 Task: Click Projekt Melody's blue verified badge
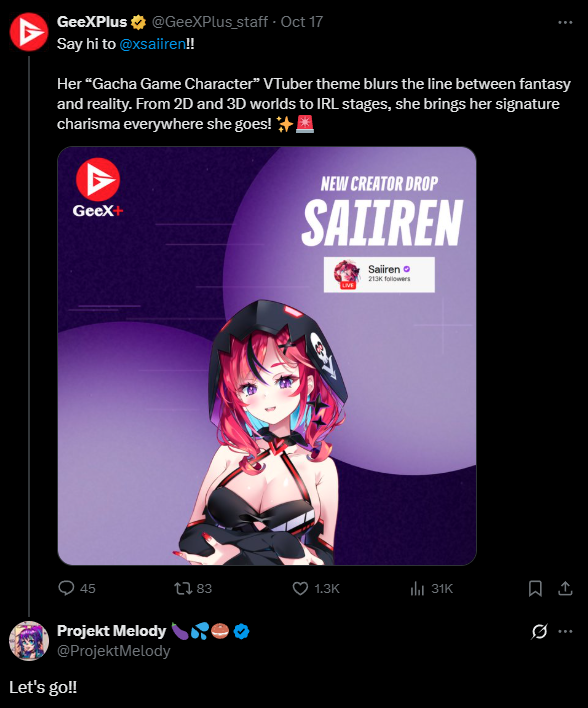coord(242,631)
